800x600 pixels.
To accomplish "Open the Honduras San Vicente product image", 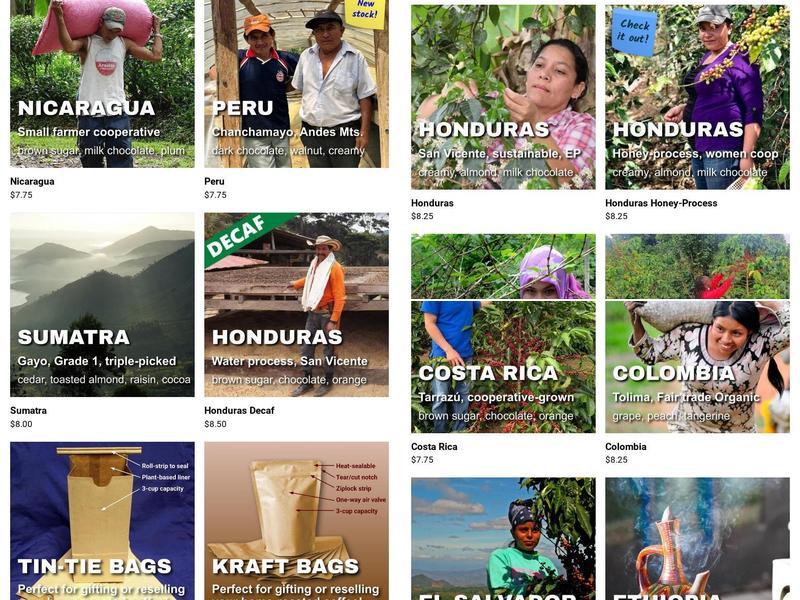I will pyautogui.click(x=503, y=97).
